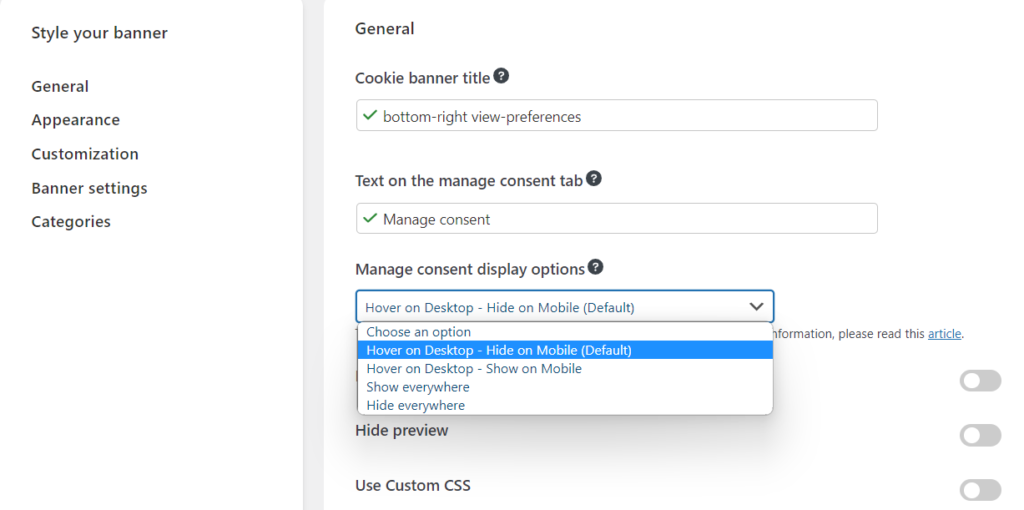Select "Choose an option" placeholder entry
Screen dimensions: 1024x510
[x=418, y=332]
